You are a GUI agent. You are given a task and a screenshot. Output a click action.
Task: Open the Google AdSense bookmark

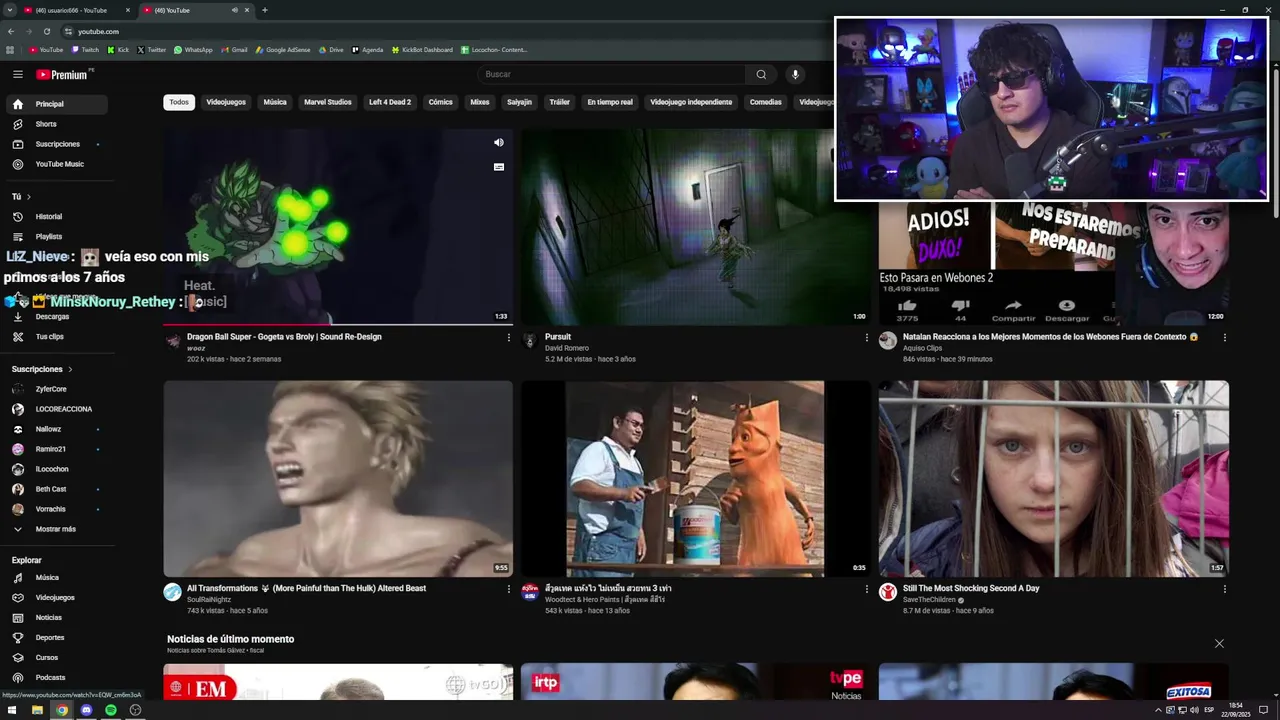click(x=283, y=50)
